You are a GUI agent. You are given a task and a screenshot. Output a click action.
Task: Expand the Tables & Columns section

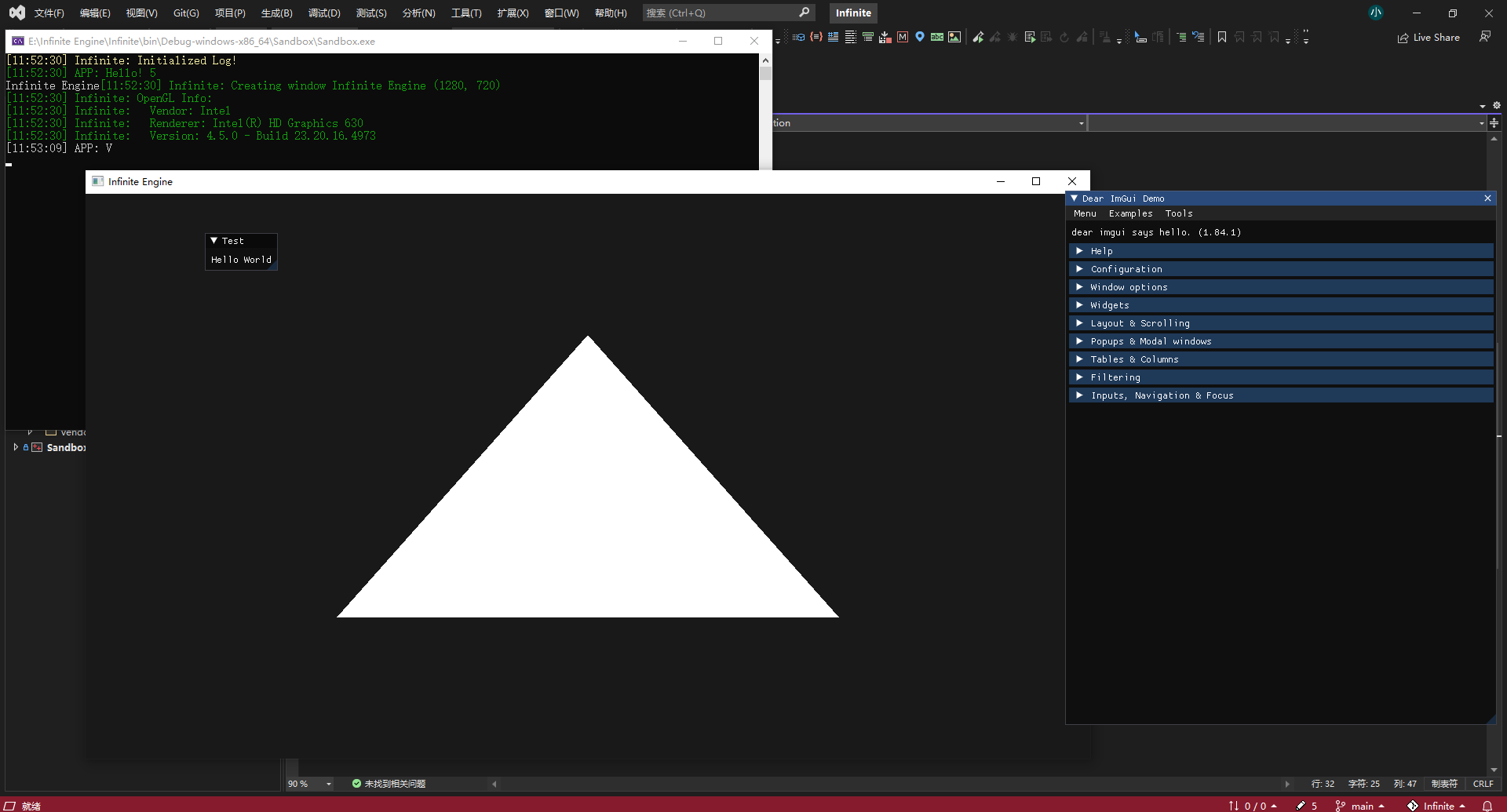click(1281, 359)
